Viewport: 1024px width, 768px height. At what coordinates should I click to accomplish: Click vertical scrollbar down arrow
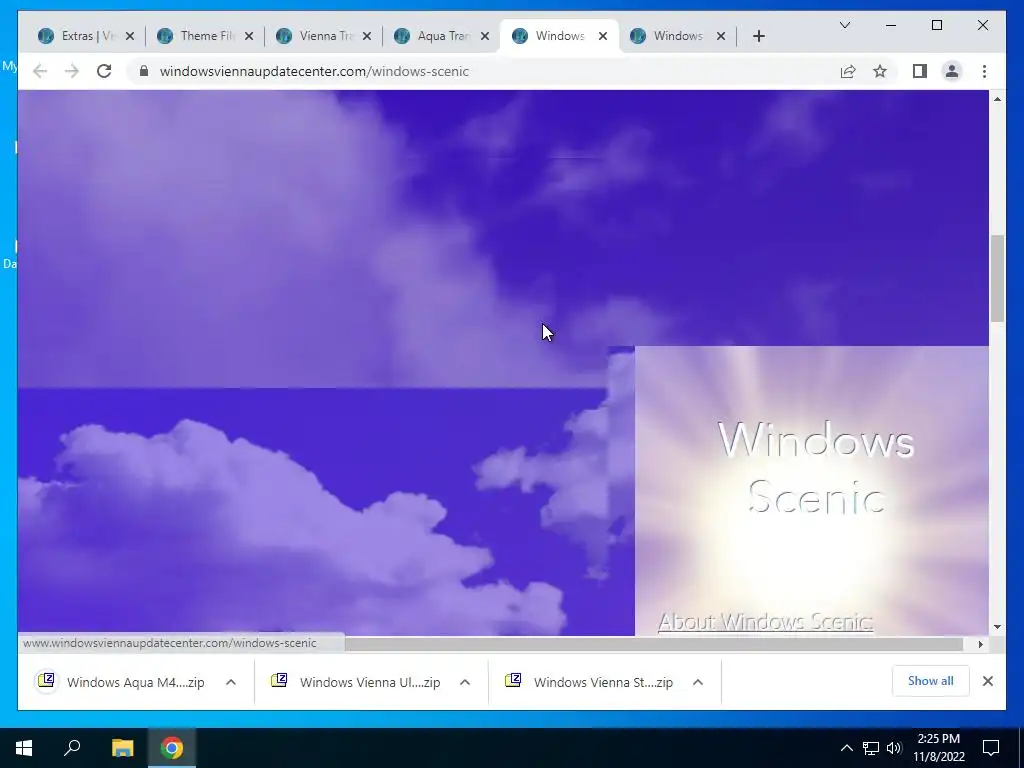click(997, 627)
